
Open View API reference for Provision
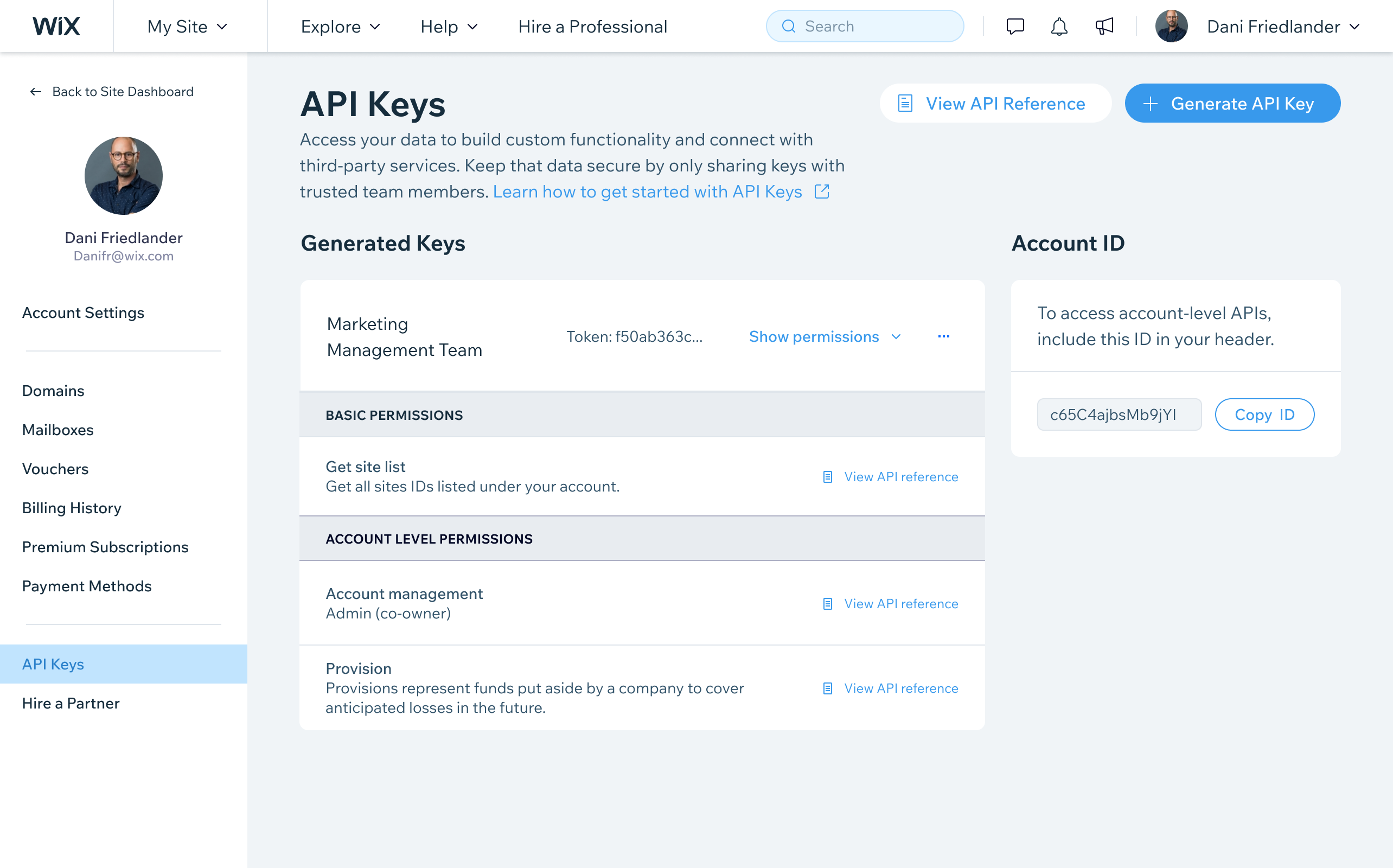901,688
